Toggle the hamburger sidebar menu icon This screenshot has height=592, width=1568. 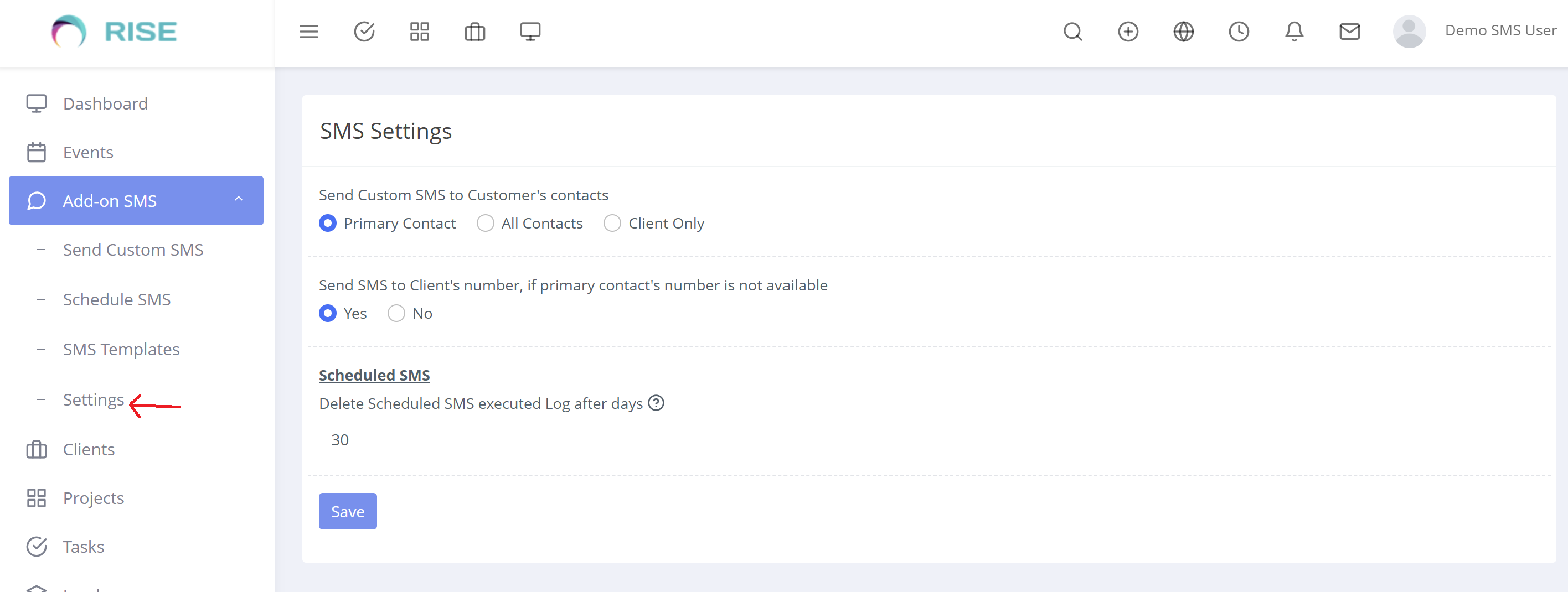point(308,32)
